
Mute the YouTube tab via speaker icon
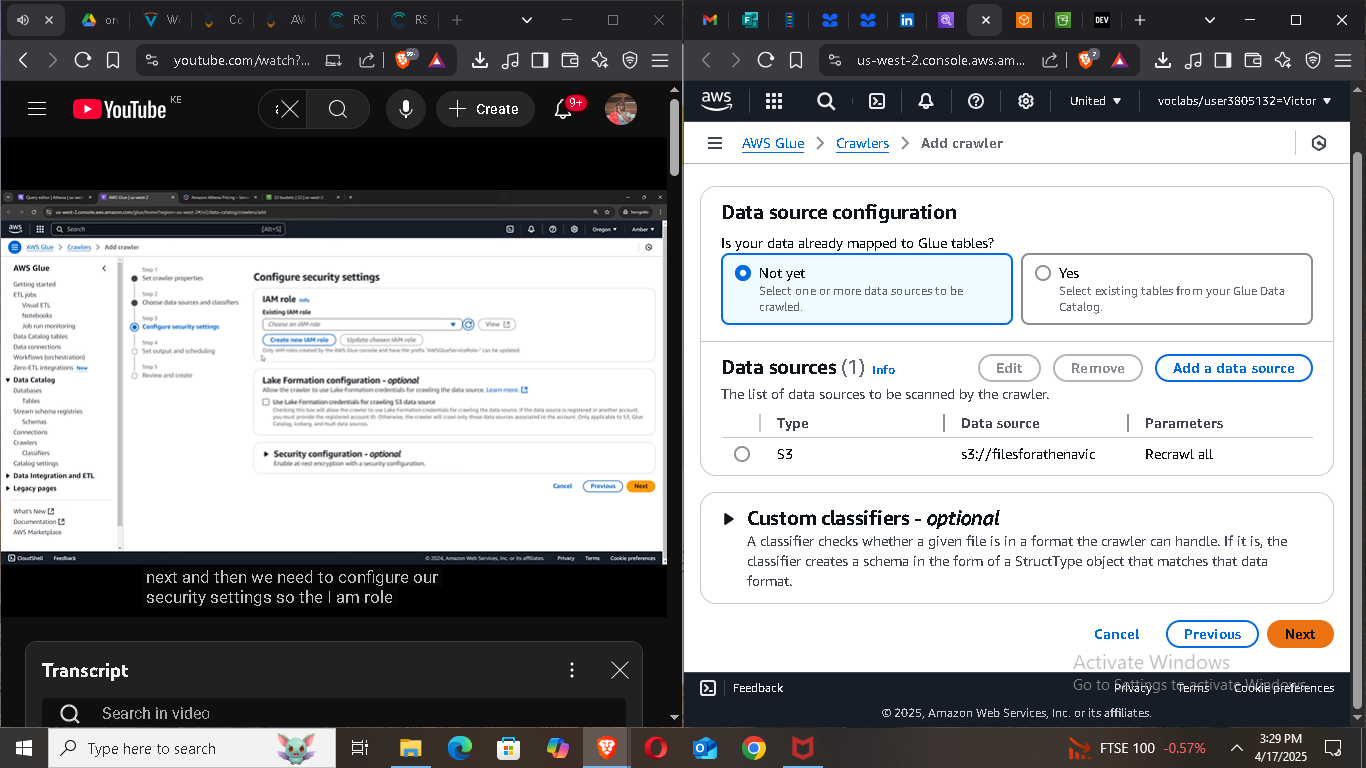pos(23,20)
